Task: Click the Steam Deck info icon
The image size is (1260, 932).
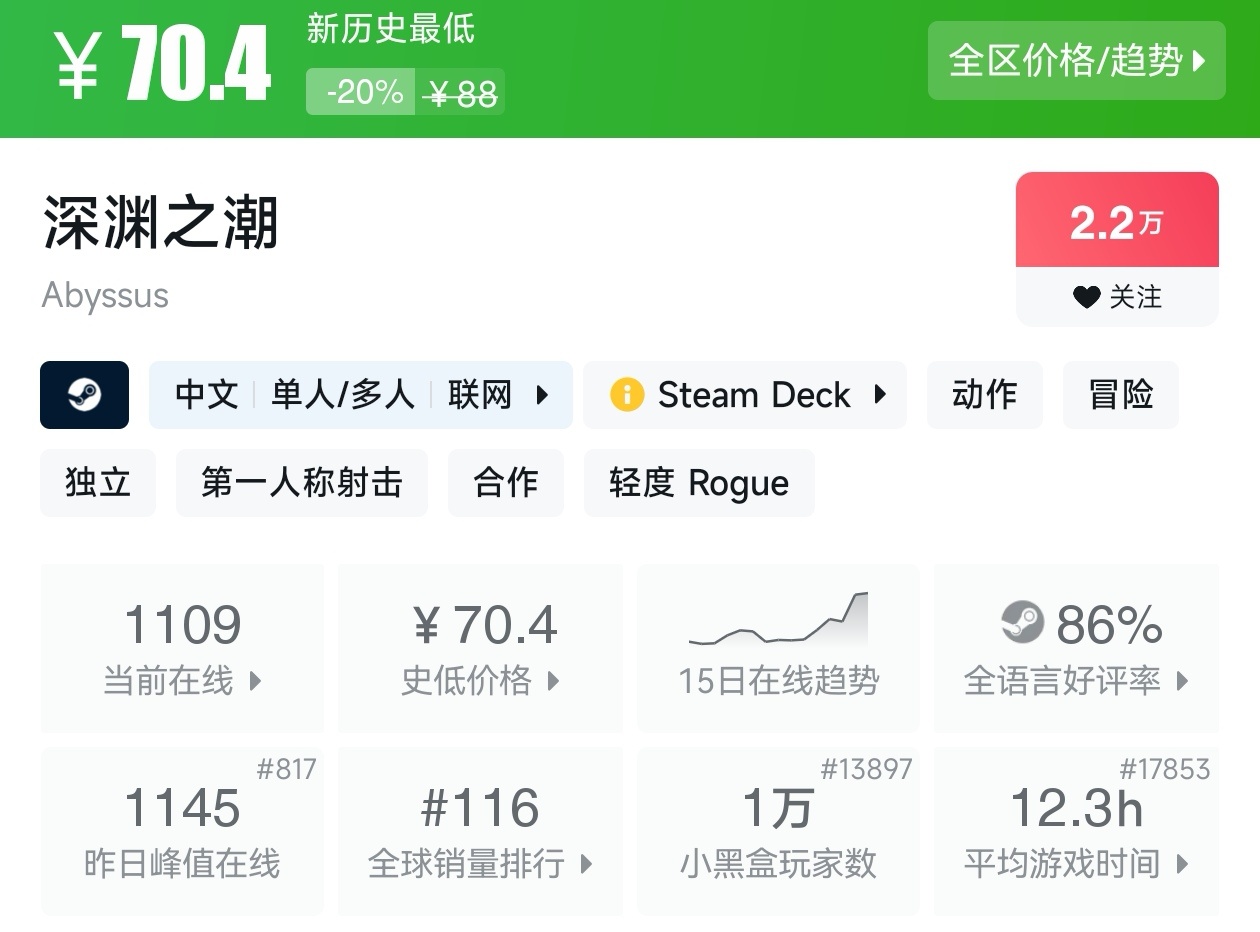Action: tap(627, 395)
